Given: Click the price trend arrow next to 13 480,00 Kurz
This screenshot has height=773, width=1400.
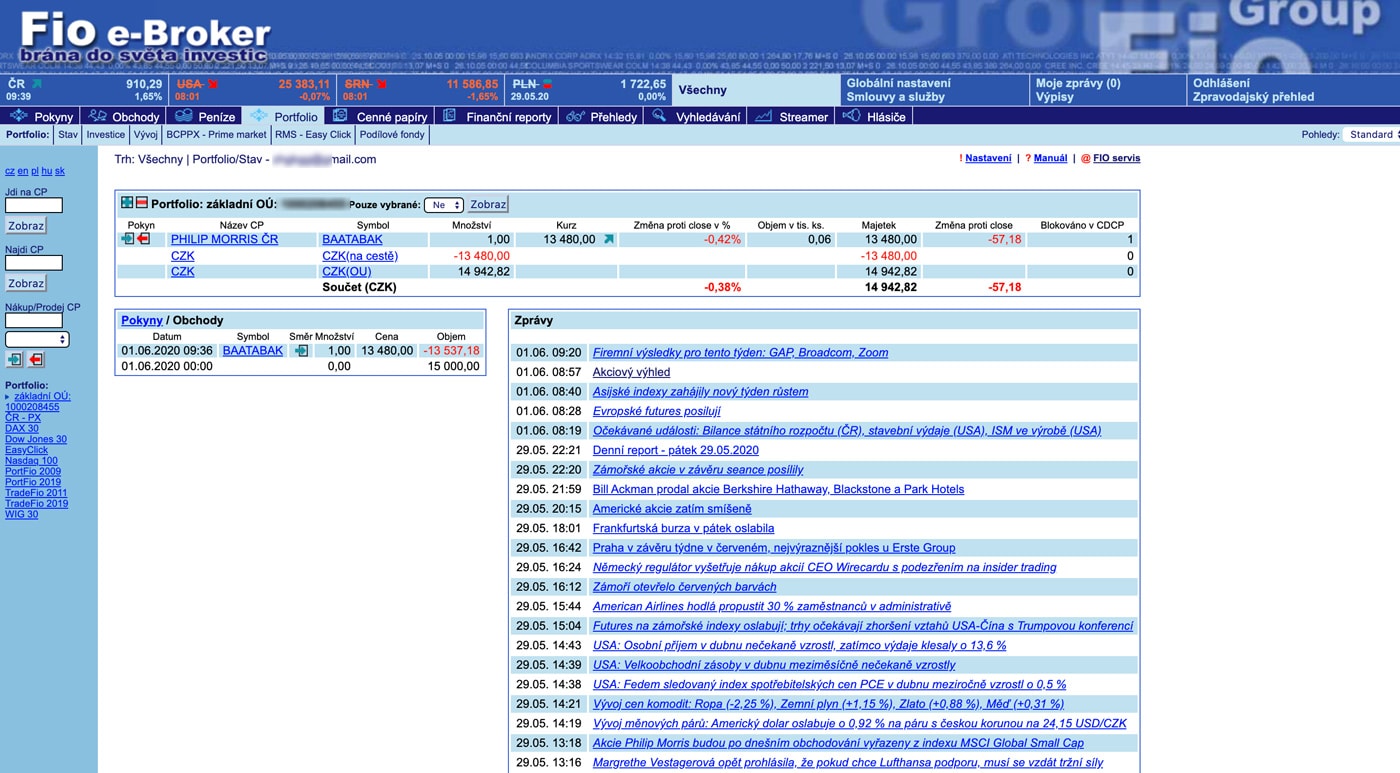Looking at the screenshot, I should [608, 240].
